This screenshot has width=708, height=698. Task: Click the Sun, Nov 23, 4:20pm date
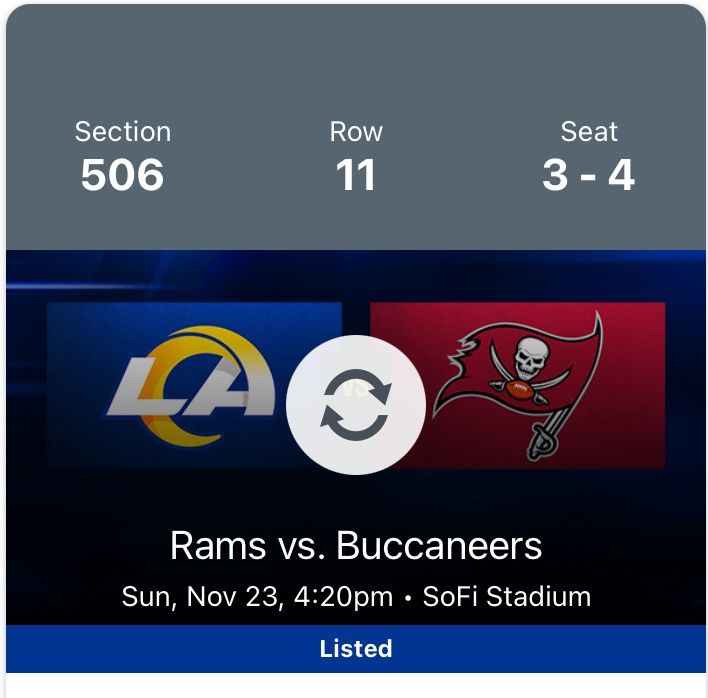(257, 597)
